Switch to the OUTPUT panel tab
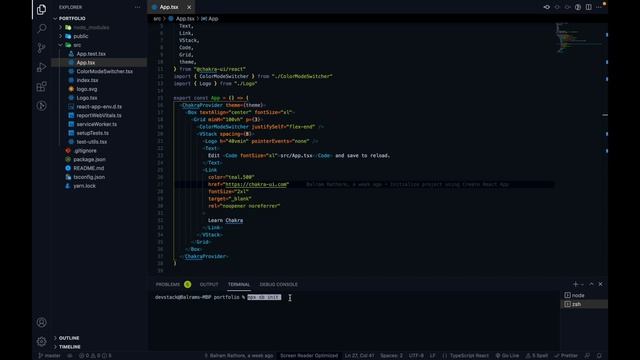 [209, 284]
